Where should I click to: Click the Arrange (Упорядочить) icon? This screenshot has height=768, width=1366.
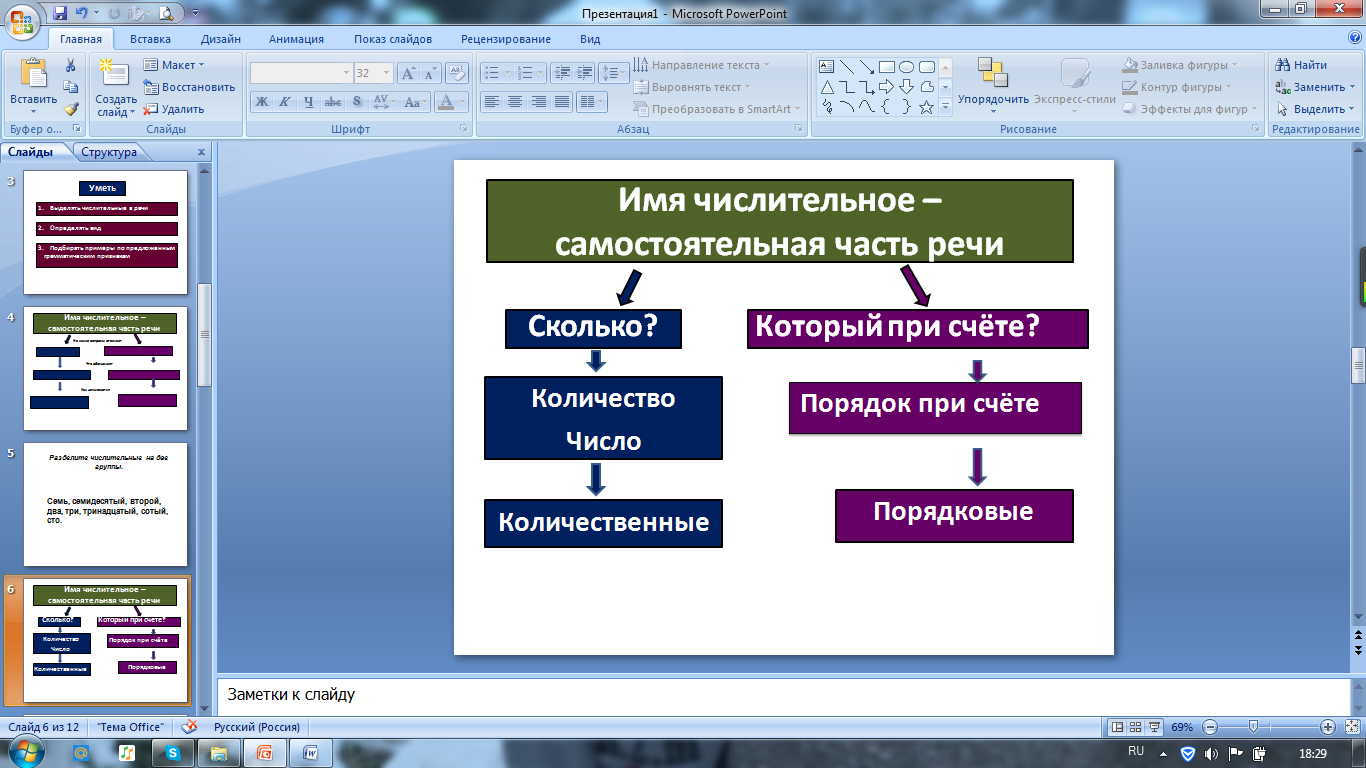[992, 74]
